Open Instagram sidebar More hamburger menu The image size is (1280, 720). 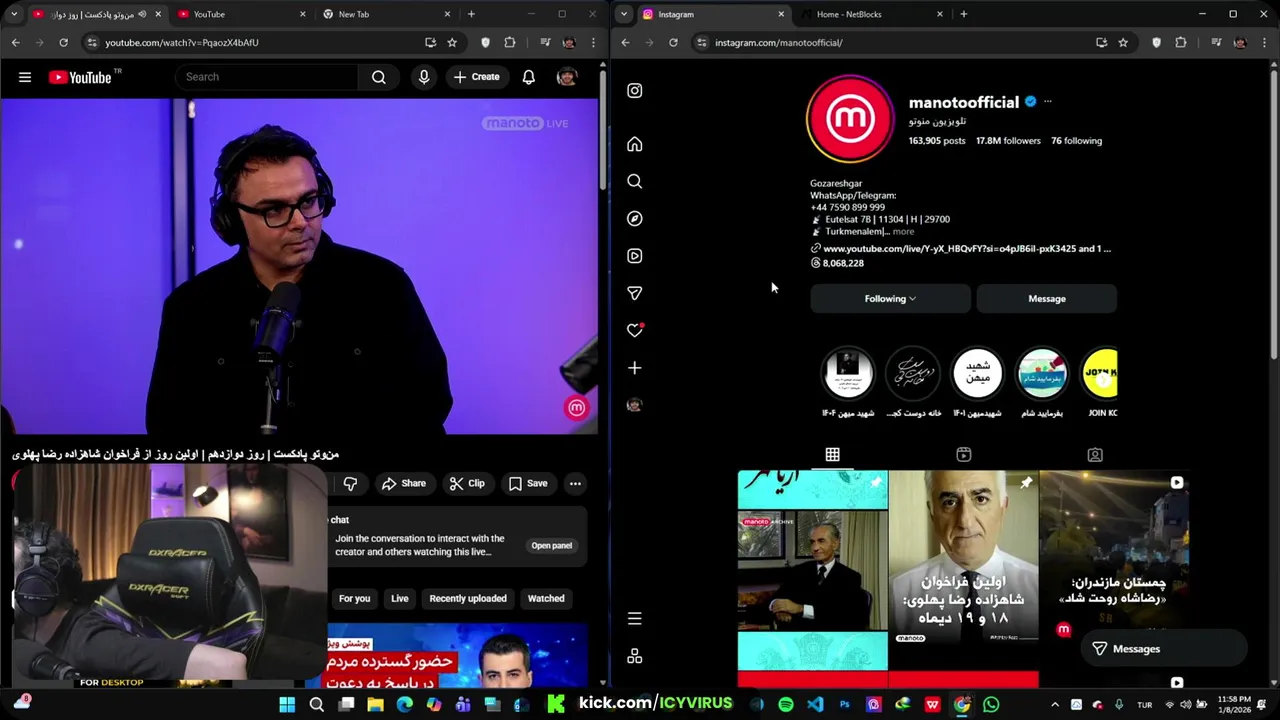(635, 619)
